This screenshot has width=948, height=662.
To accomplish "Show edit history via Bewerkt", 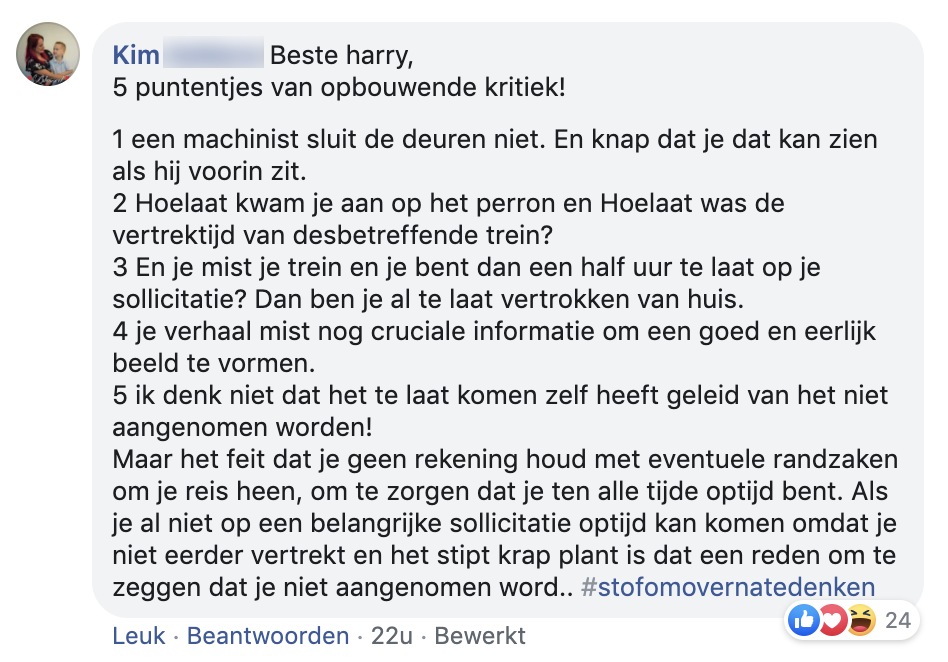I will click(x=479, y=636).
